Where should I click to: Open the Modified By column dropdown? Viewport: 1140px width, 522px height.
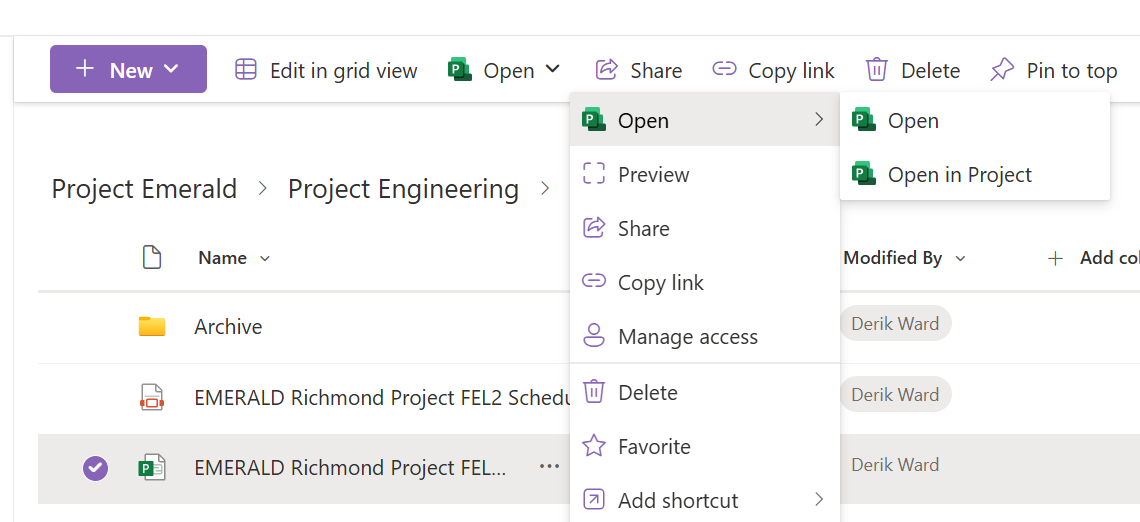coord(960,258)
